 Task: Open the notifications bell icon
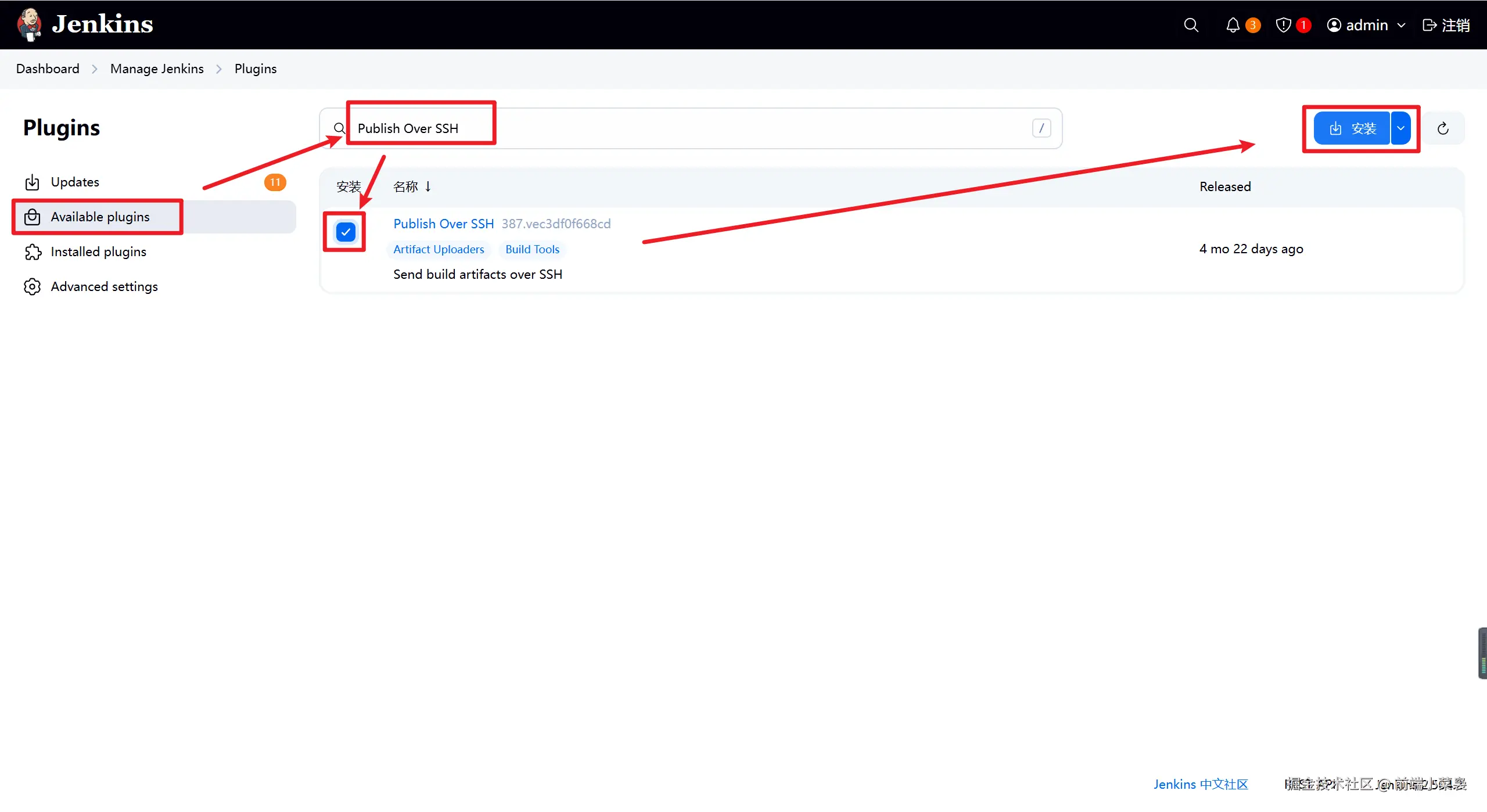pos(1233,25)
